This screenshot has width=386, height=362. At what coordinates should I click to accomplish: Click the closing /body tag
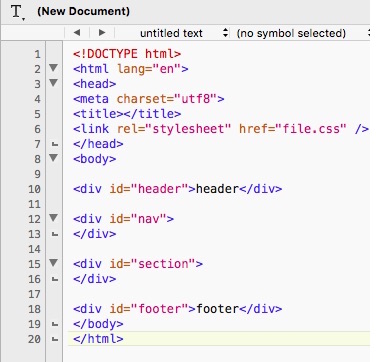click(x=98, y=324)
